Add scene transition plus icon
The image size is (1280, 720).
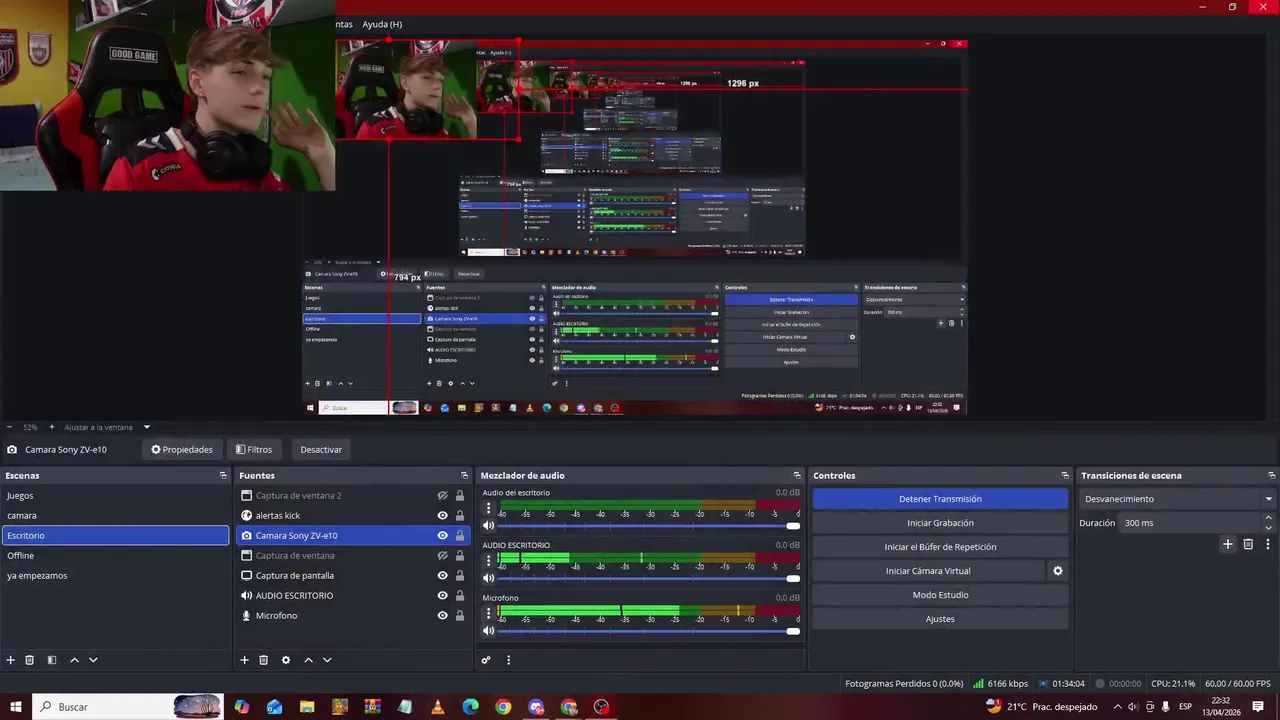[1228, 544]
